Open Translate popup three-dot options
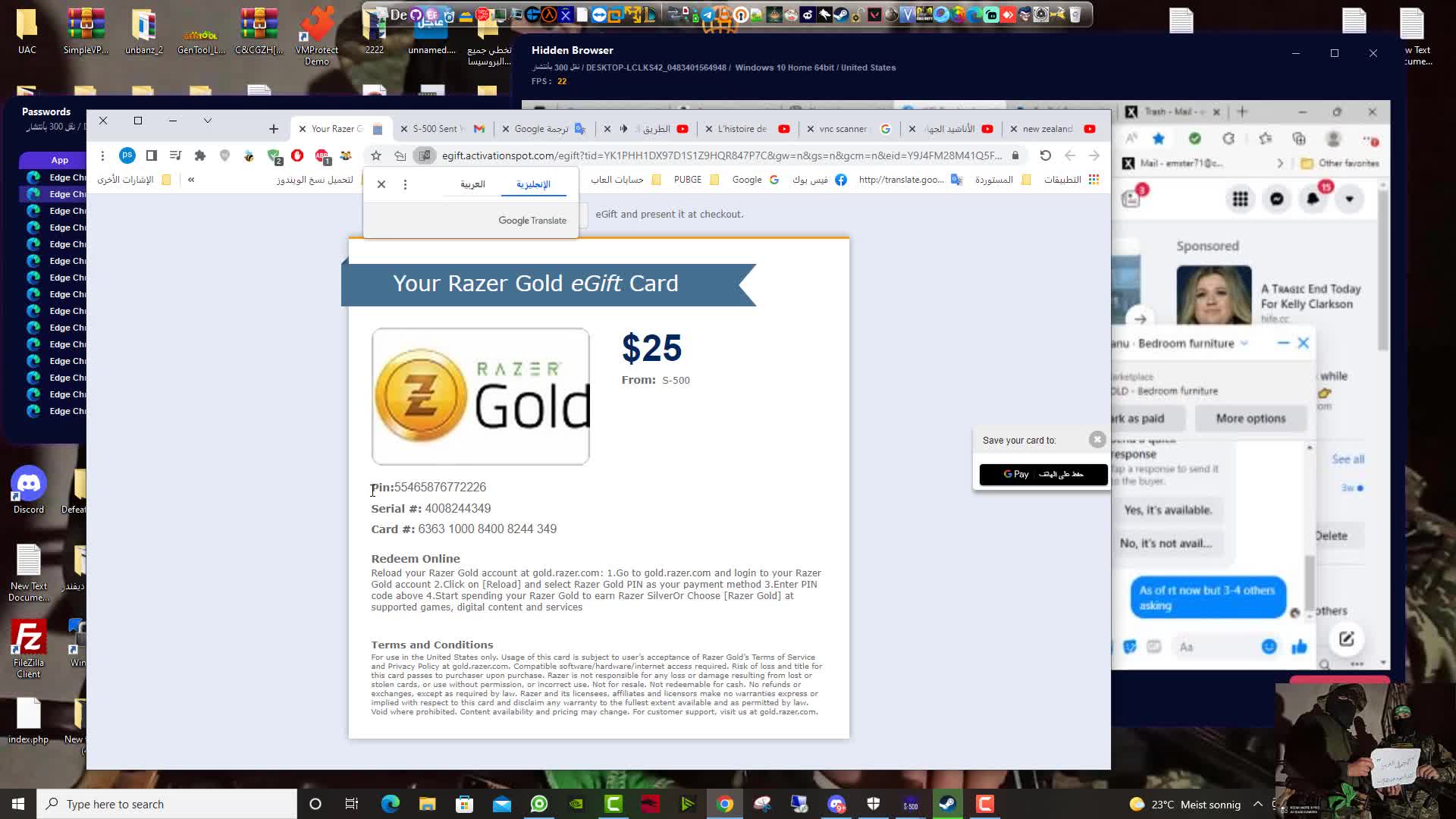 click(405, 184)
